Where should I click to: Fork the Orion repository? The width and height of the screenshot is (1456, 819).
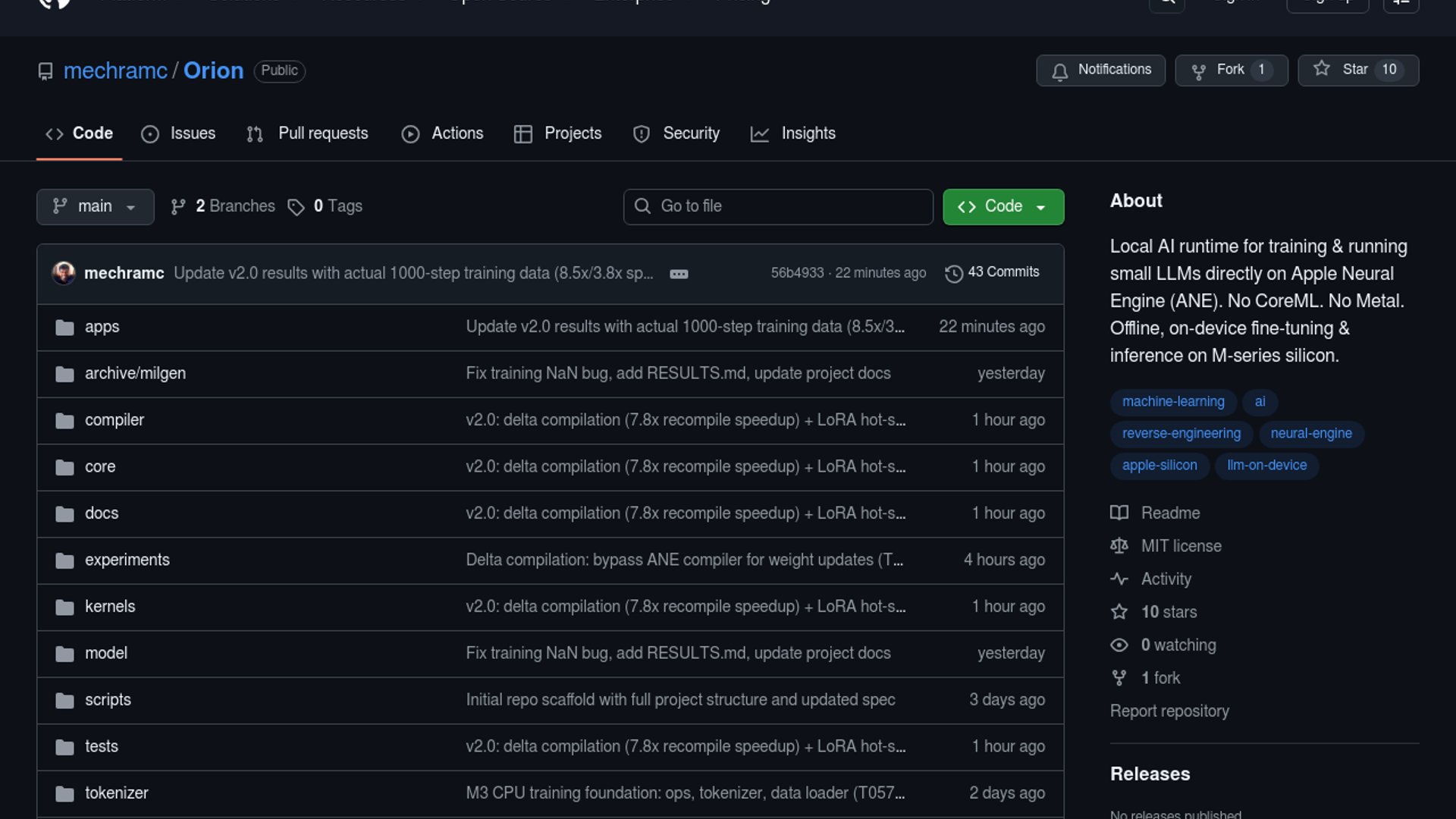click(1230, 71)
